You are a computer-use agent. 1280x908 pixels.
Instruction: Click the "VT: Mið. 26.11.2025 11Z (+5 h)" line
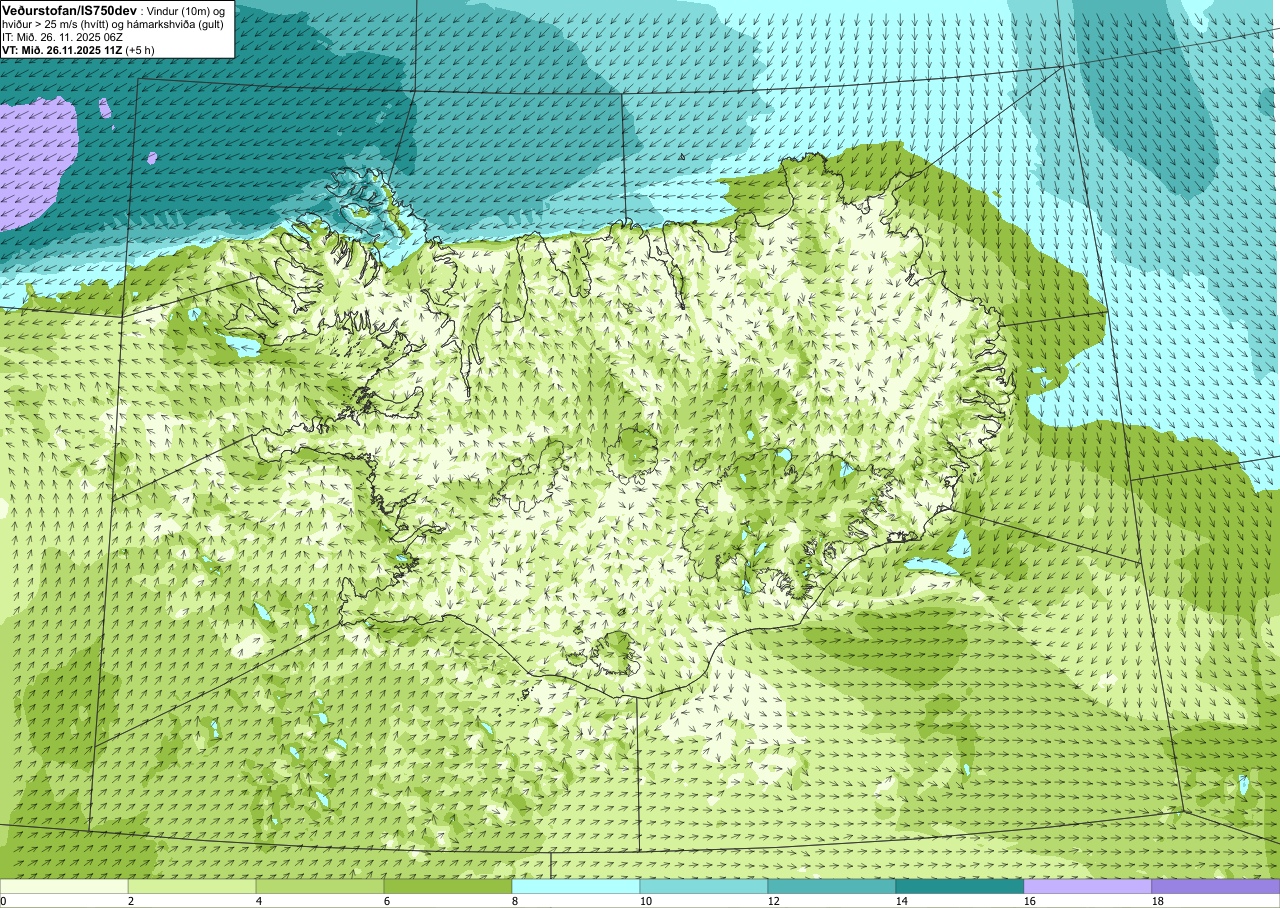(x=78, y=50)
